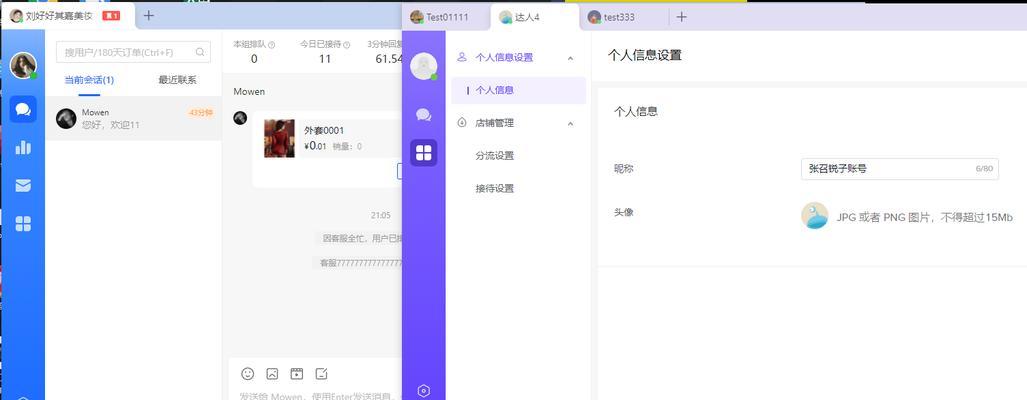Click the Mowen avatar in the conversation list
Viewport: 1027px width, 400px height.
click(66, 118)
